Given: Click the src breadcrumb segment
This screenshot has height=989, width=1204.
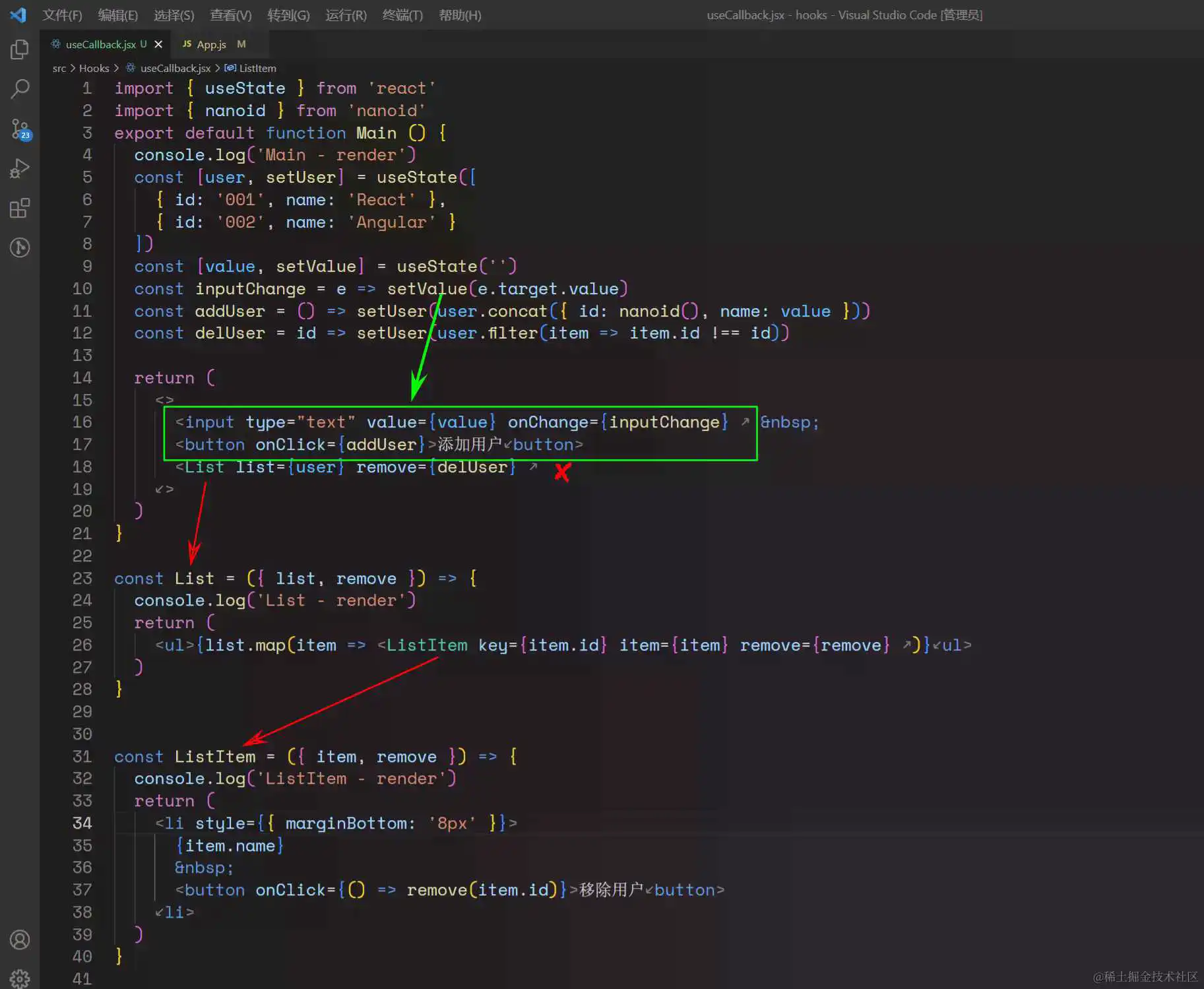Looking at the screenshot, I should coord(59,68).
